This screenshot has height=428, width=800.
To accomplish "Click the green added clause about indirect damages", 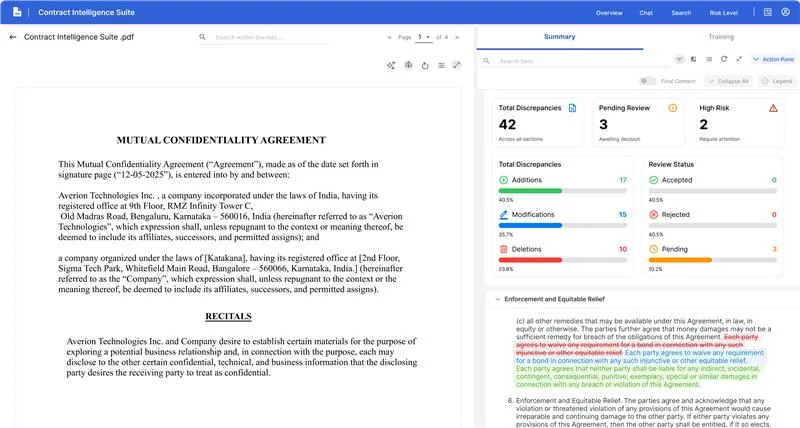I will [636, 376].
